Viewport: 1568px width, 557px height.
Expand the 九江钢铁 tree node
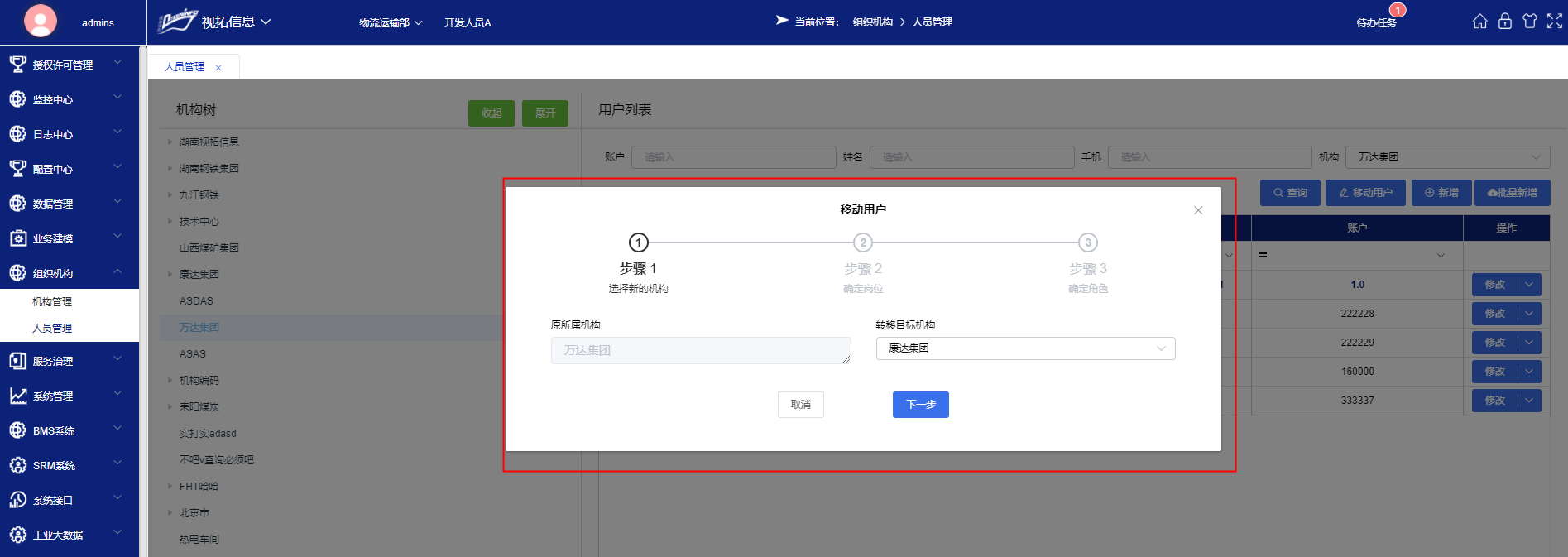coord(170,194)
